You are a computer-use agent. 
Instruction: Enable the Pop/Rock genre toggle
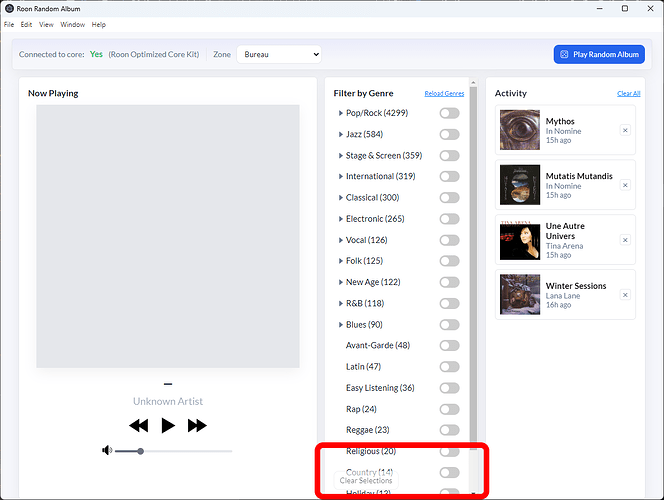pos(449,113)
